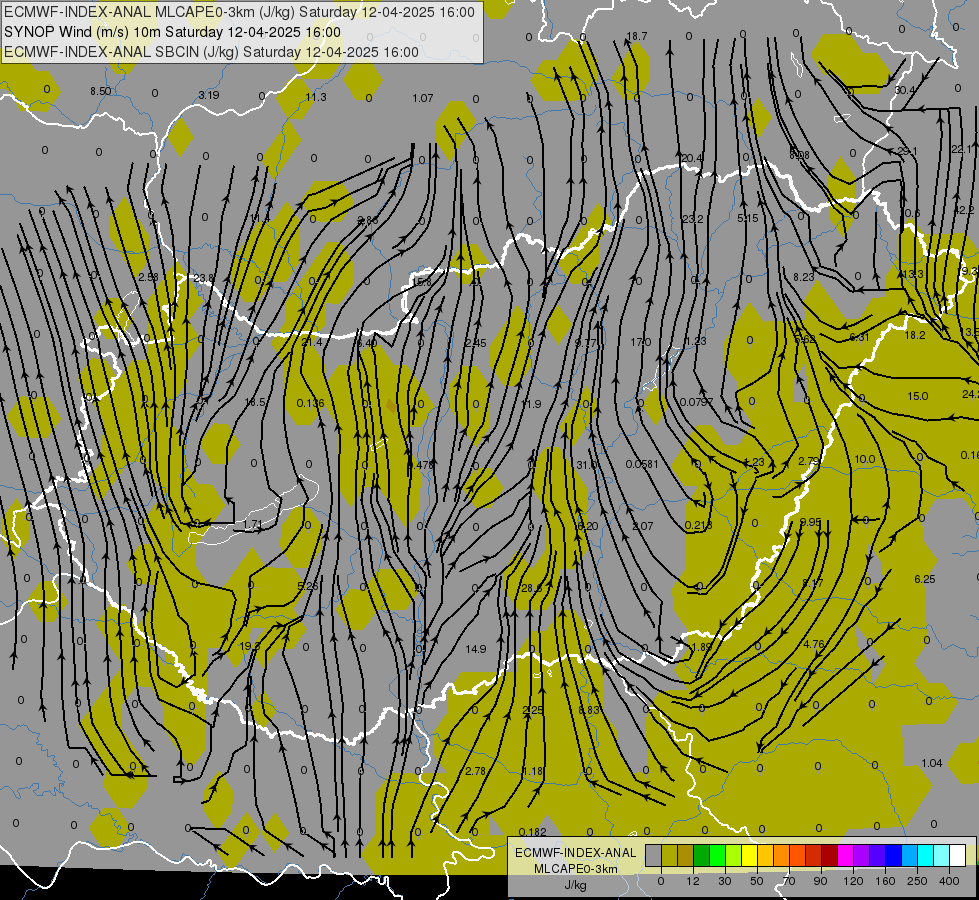Click the map value '10.0'
This screenshot has width=979, height=900.
click(x=864, y=459)
